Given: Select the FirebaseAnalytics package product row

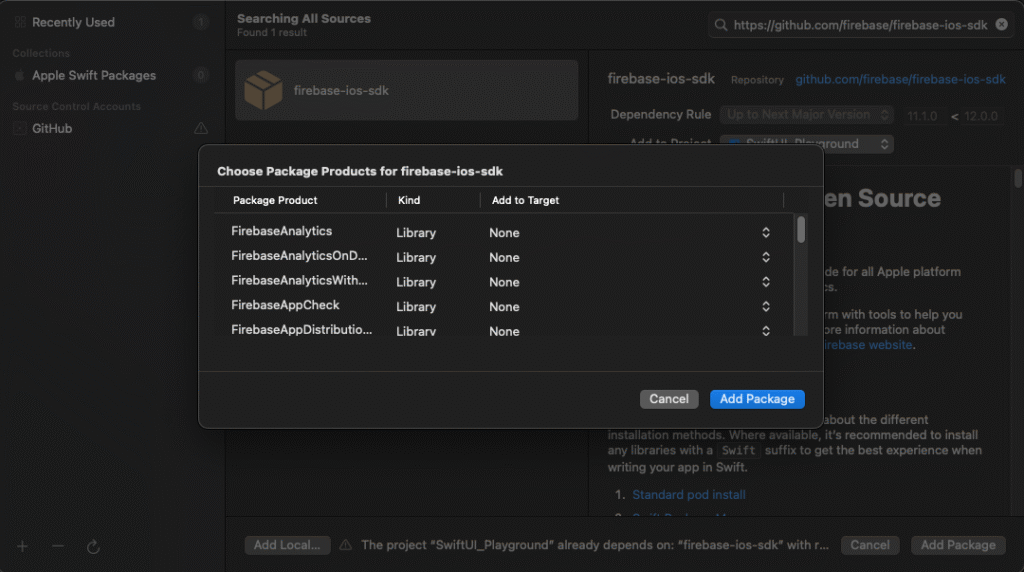Looking at the screenshot, I should [502, 232].
